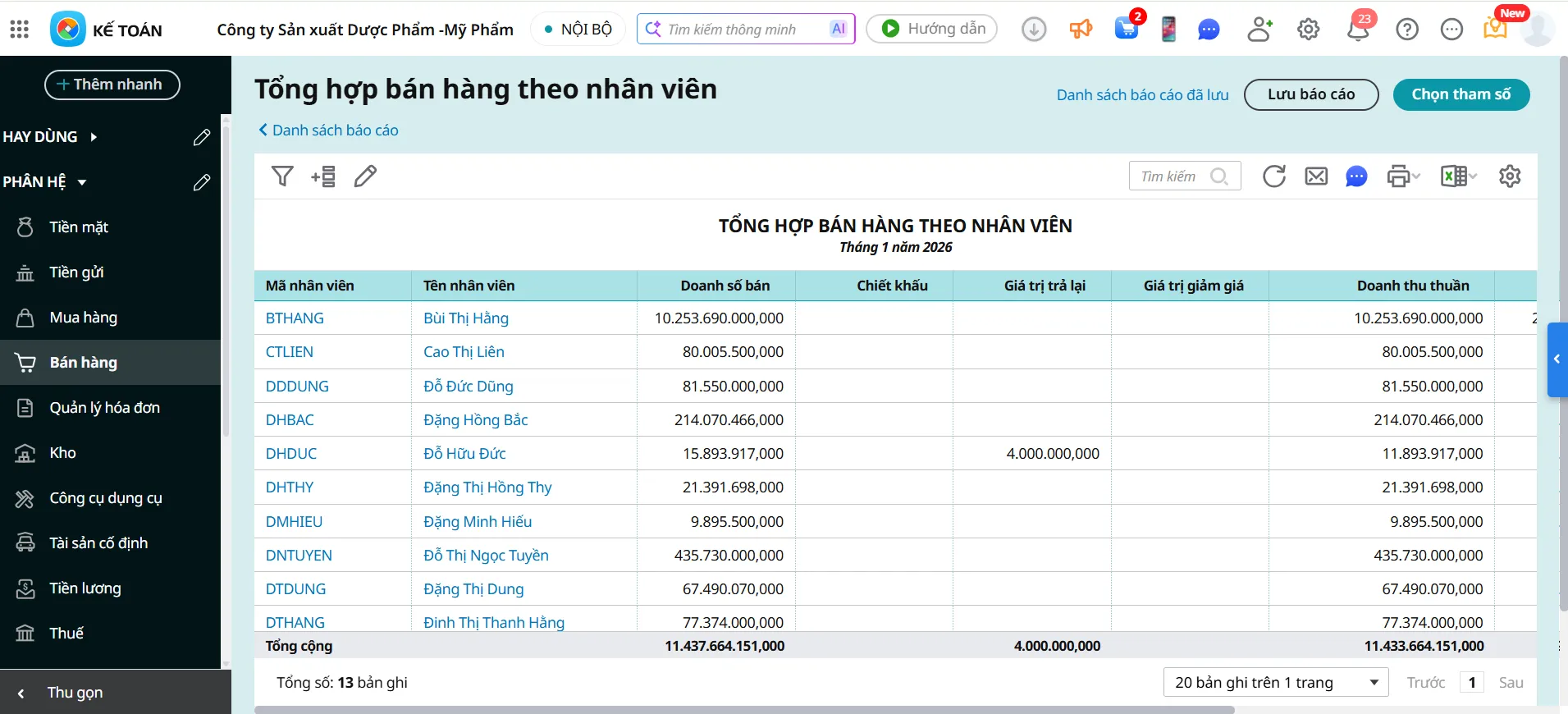Screen dimensions: 1568x714
Task: Open the notifications bell
Action: pyautogui.click(x=1358, y=30)
